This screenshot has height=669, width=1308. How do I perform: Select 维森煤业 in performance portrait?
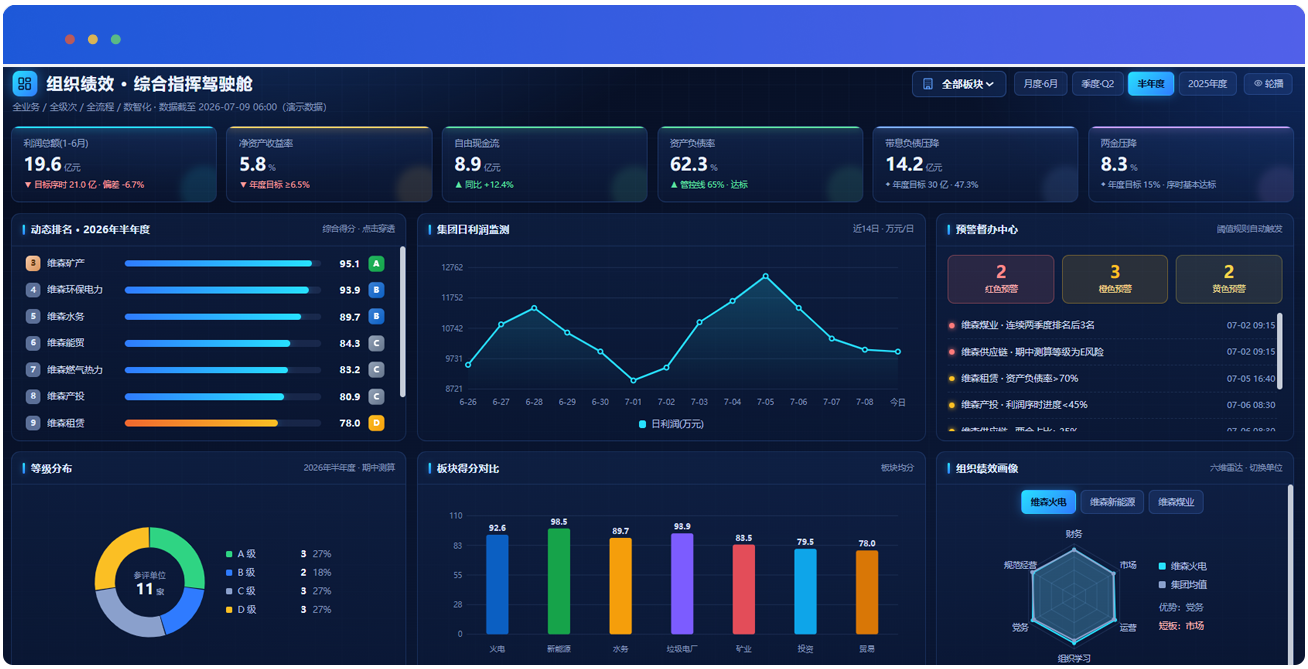(1176, 502)
